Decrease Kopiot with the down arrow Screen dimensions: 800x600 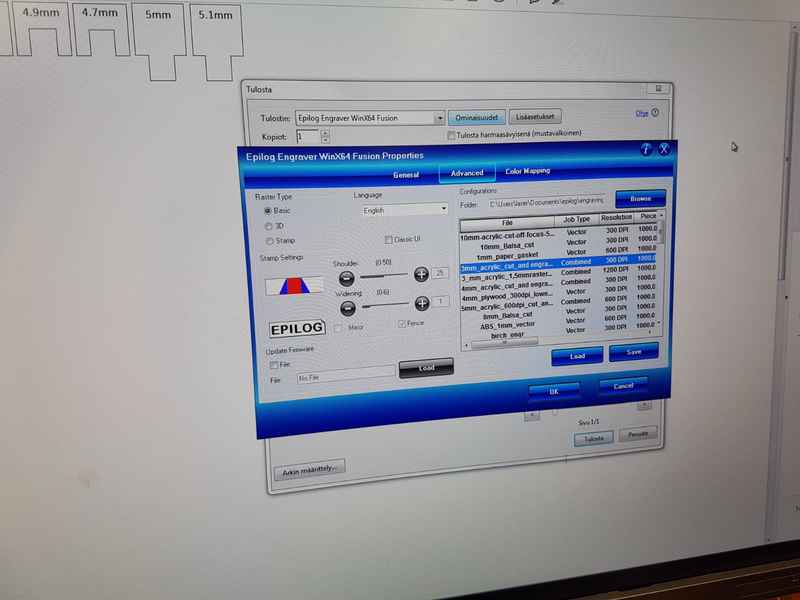point(325,140)
